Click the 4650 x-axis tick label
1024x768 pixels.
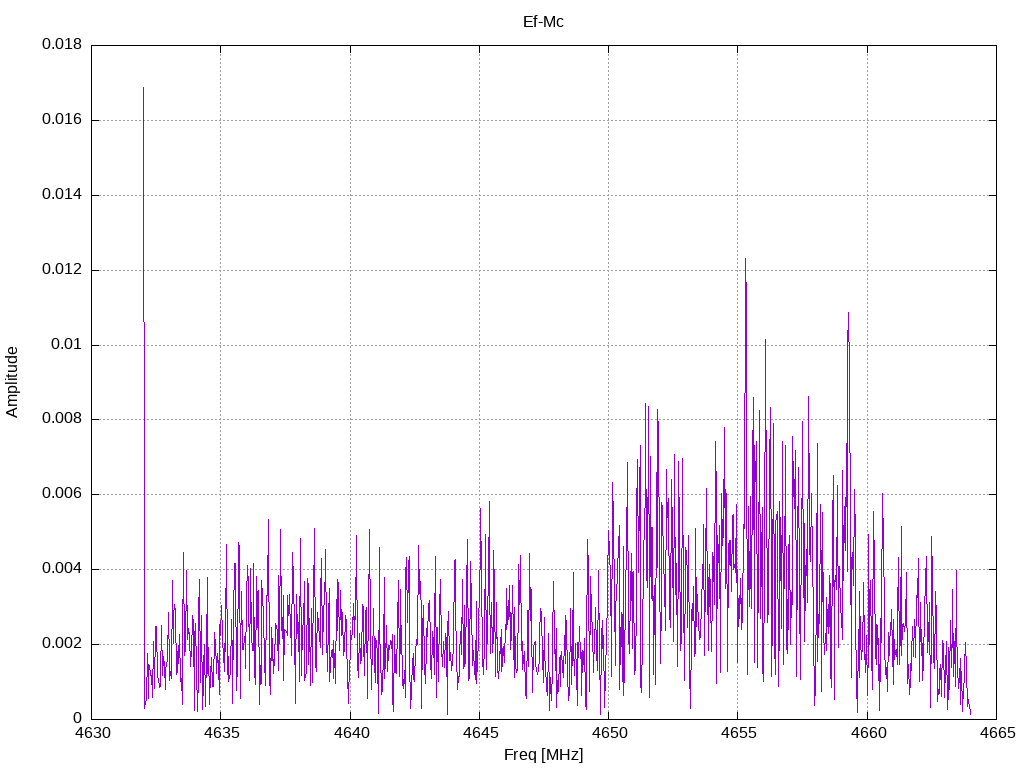tap(609, 733)
